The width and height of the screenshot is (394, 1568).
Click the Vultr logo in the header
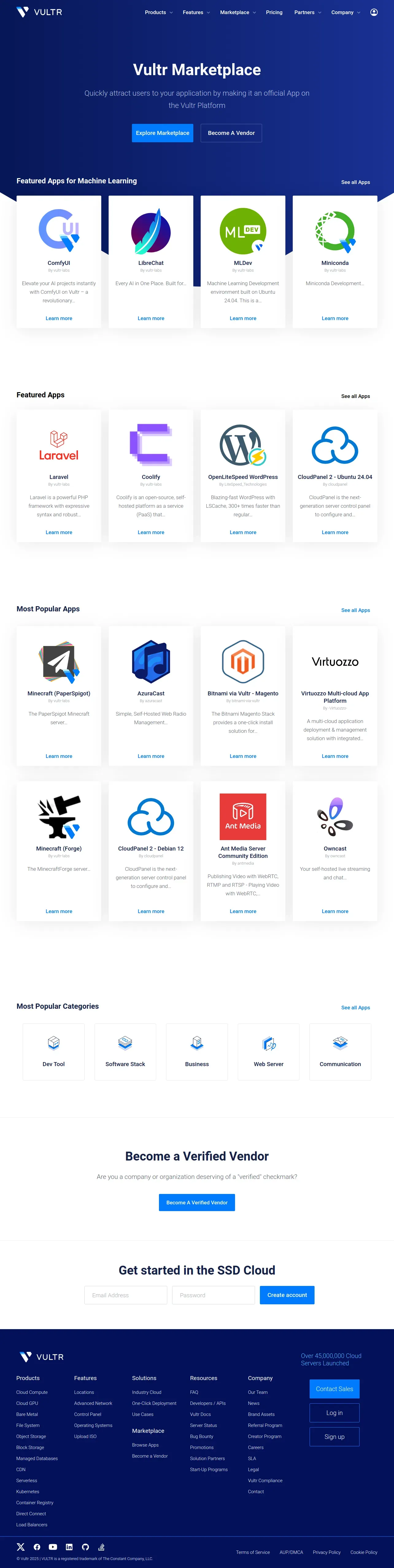39,12
